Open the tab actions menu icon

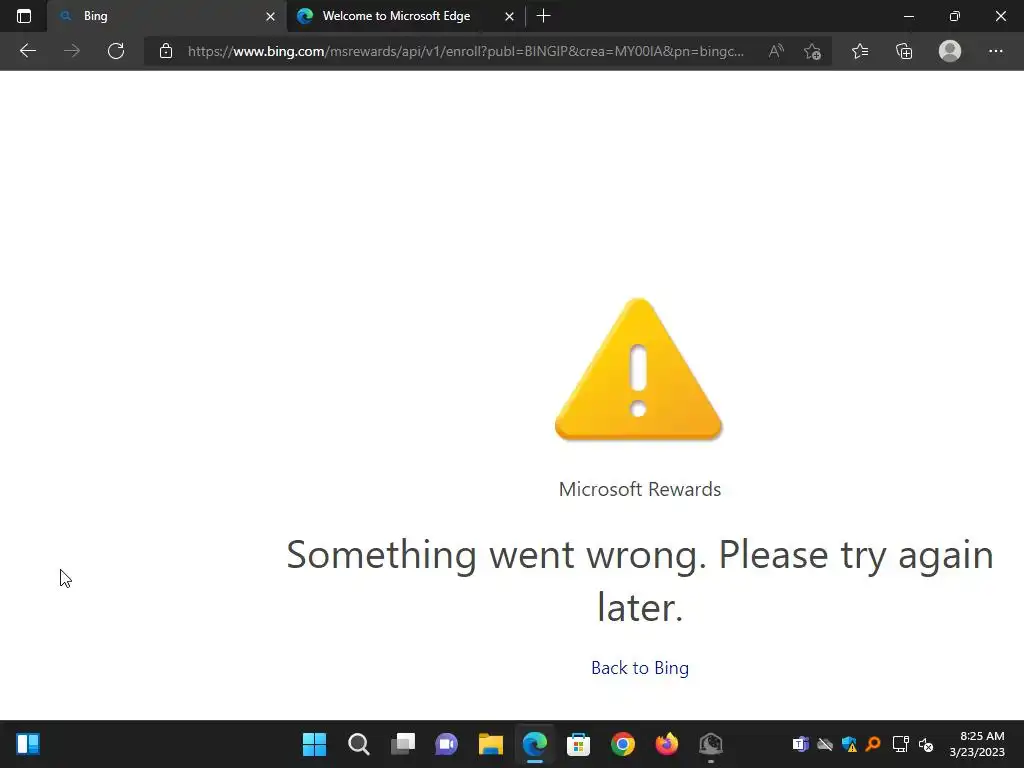pyautogui.click(x=24, y=16)
